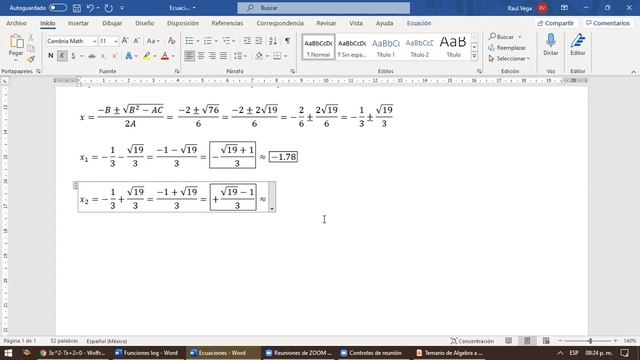
Task: Click the ribbon display options icon
Action: pyautogui.click(x=564, y=8)
